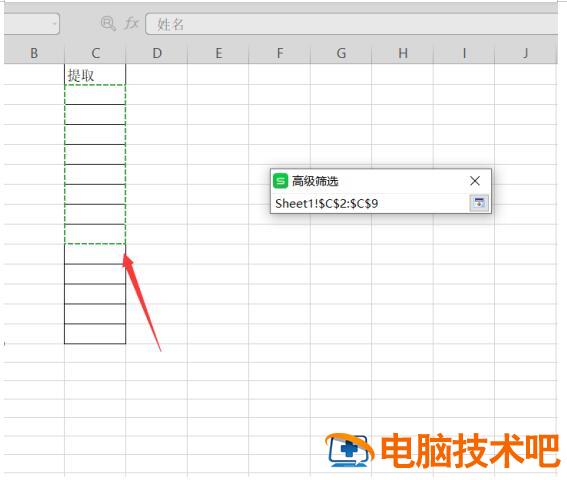Select column J header

pos(526,53)
